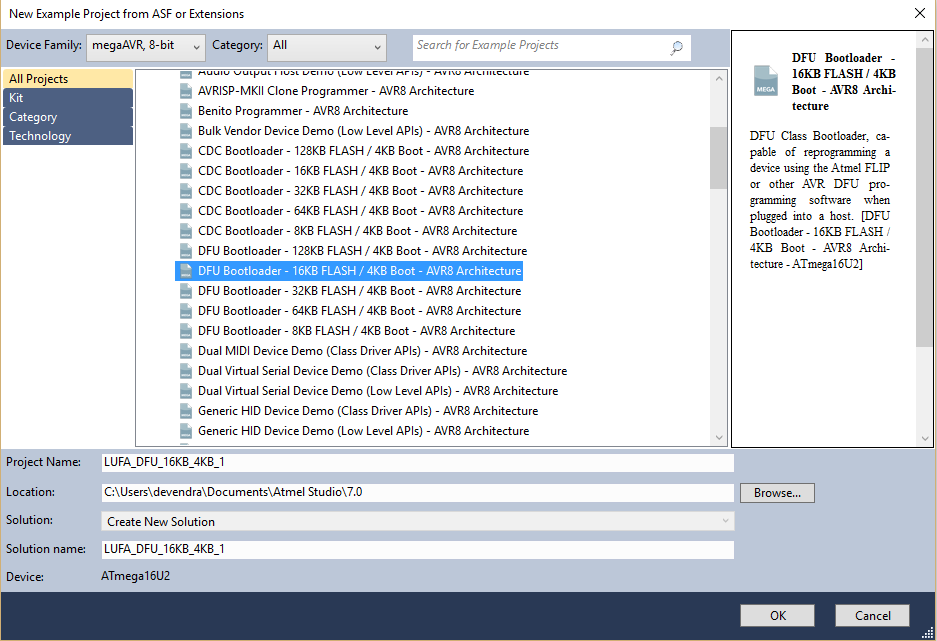Screen dimensions: 937x641
Task: Select Generic HID Device Demo (Low Level APIs)
Action: pyautogui.click(x=363, y=431)
